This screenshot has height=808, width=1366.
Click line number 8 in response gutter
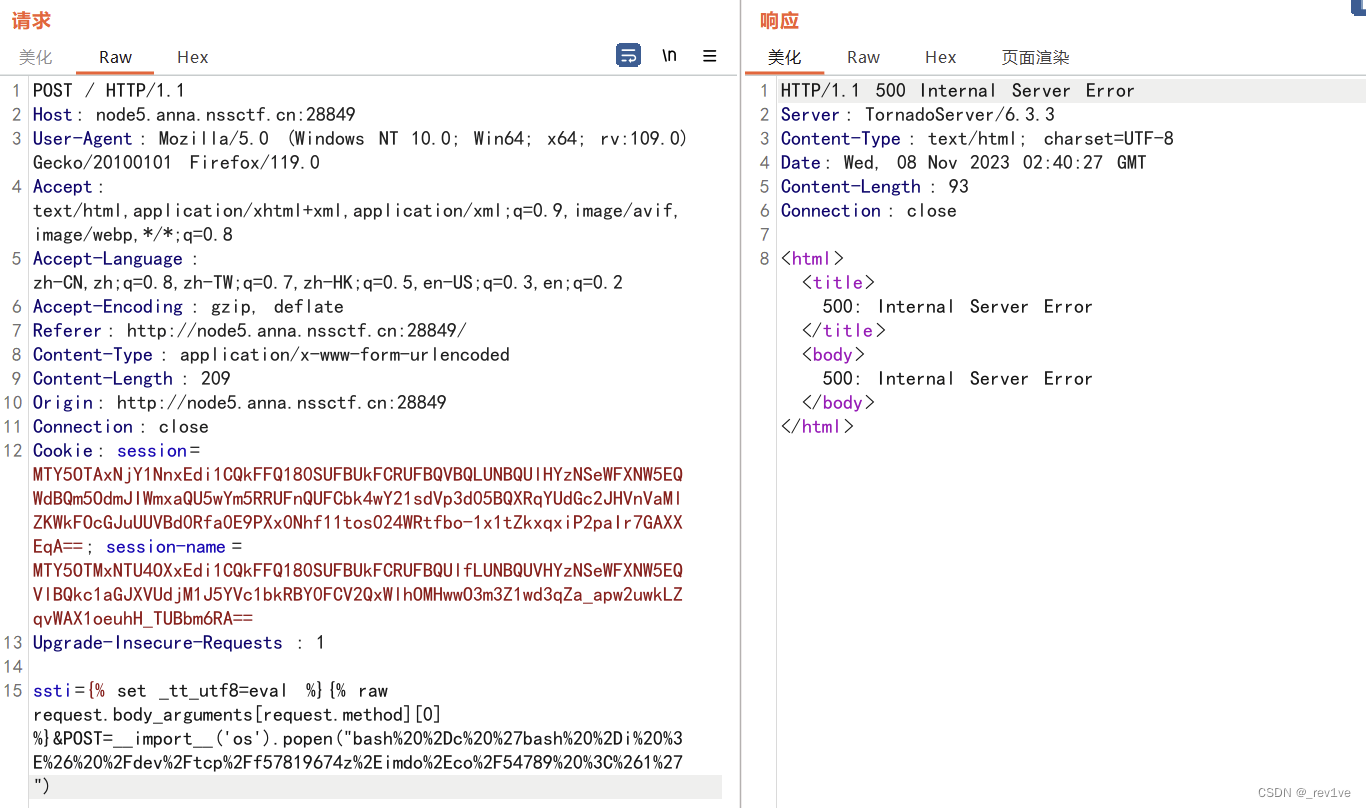pyautogui.click(x=764, y=258)
